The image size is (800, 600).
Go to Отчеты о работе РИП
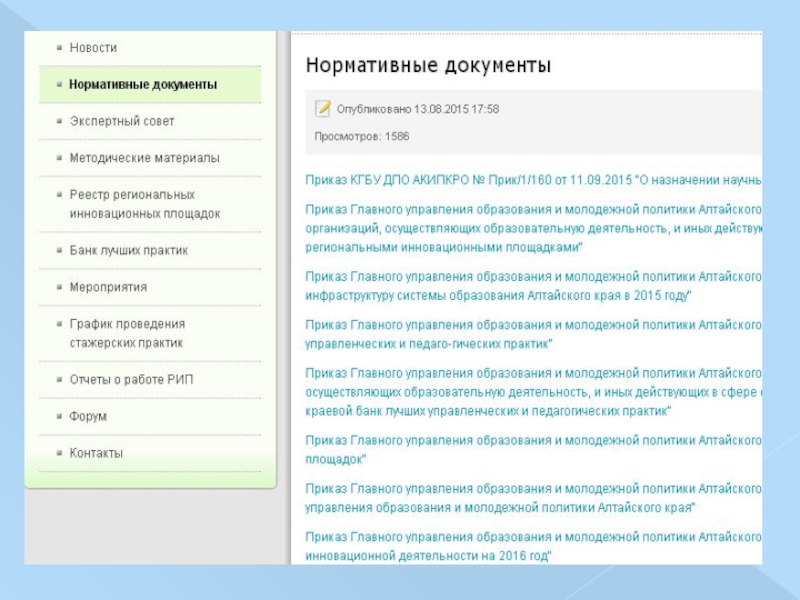(131, 379)
